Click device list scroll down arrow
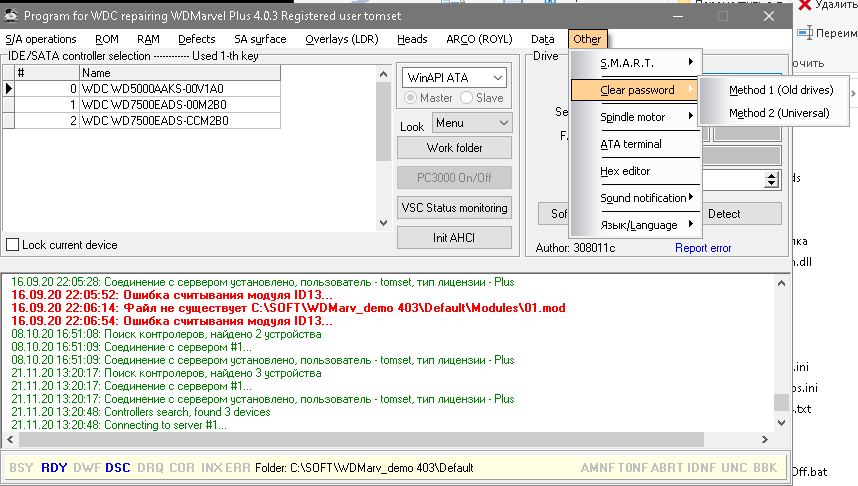This screenshot has width=858, height=486. (x=383, y=223)
